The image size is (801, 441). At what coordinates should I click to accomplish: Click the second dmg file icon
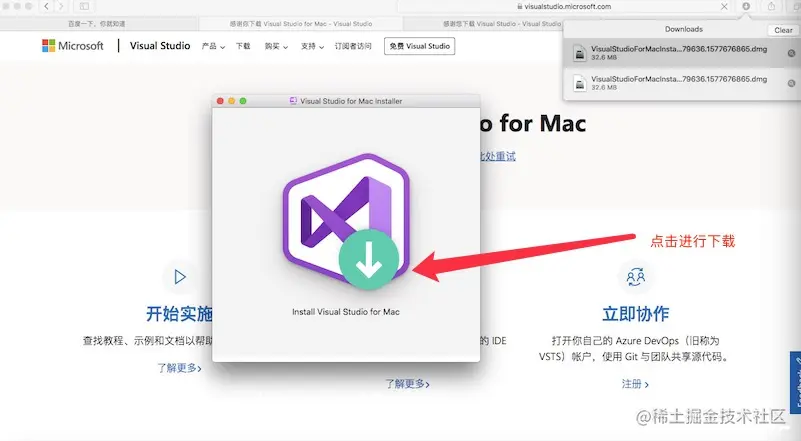(579, 83)
